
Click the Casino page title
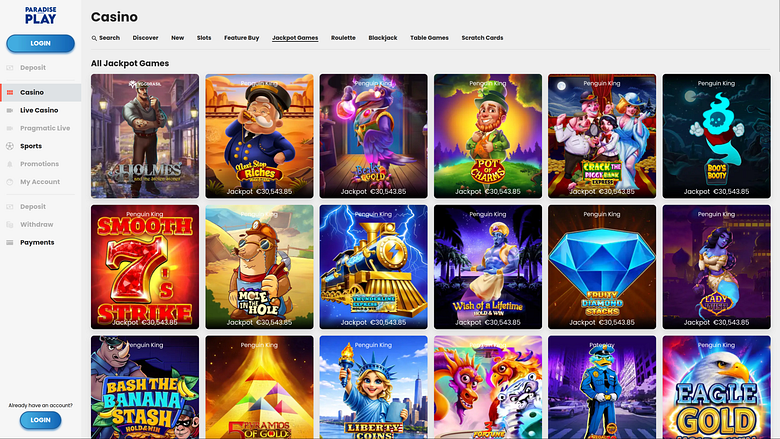click(x=114, y=17)
